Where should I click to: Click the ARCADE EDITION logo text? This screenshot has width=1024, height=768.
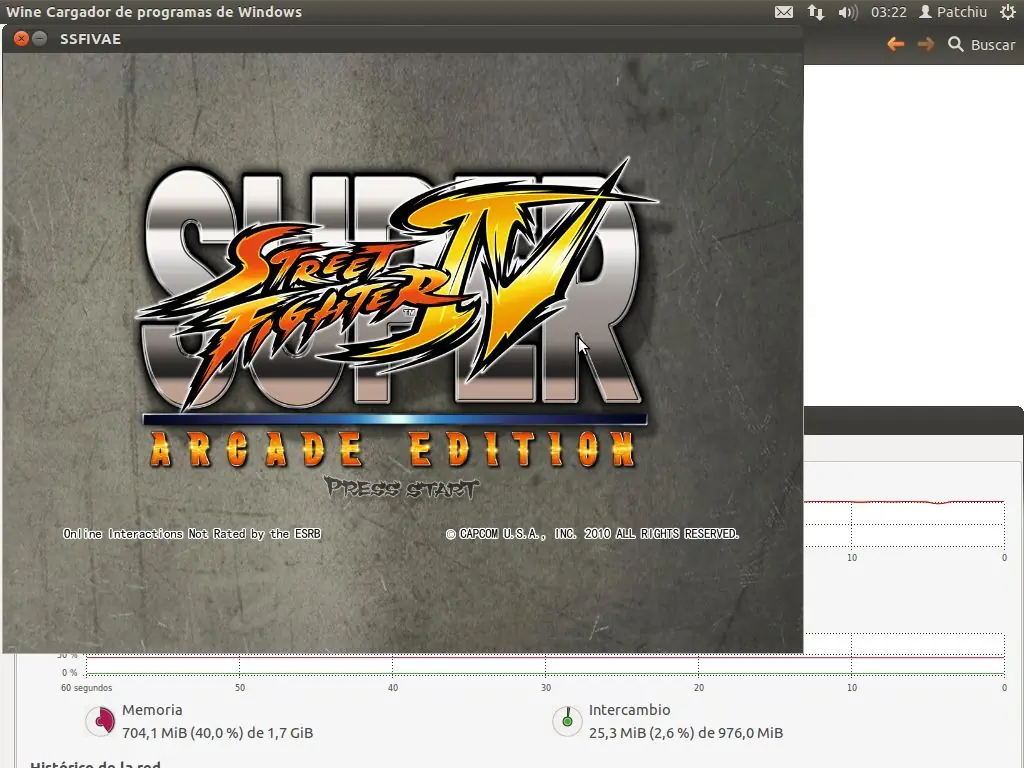392,449
